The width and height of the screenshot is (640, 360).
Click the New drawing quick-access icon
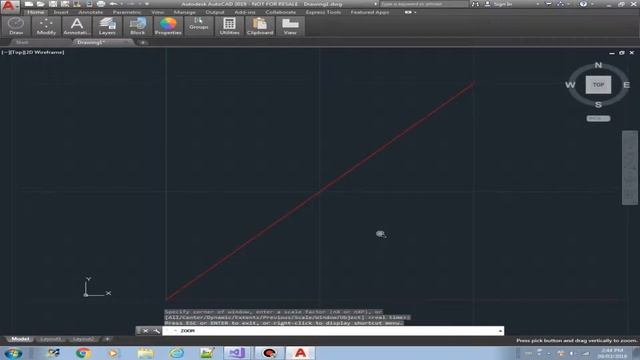click(29, 4)
